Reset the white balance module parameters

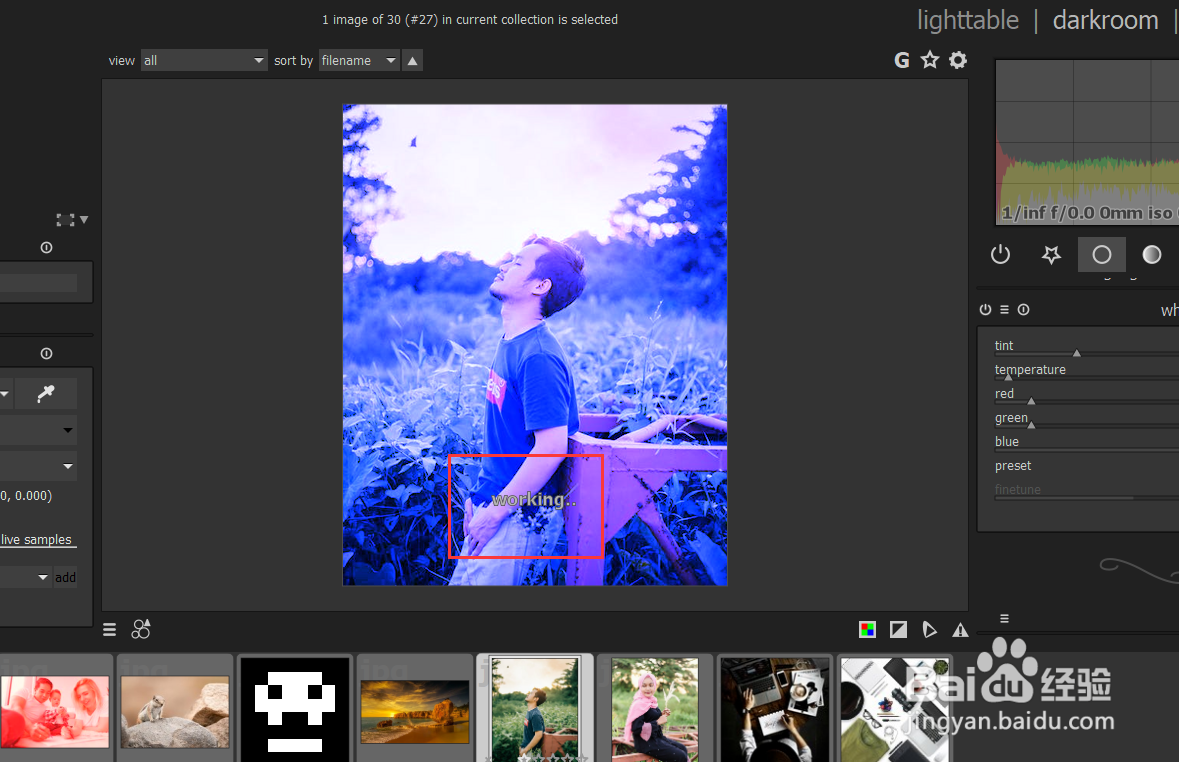1023,309
